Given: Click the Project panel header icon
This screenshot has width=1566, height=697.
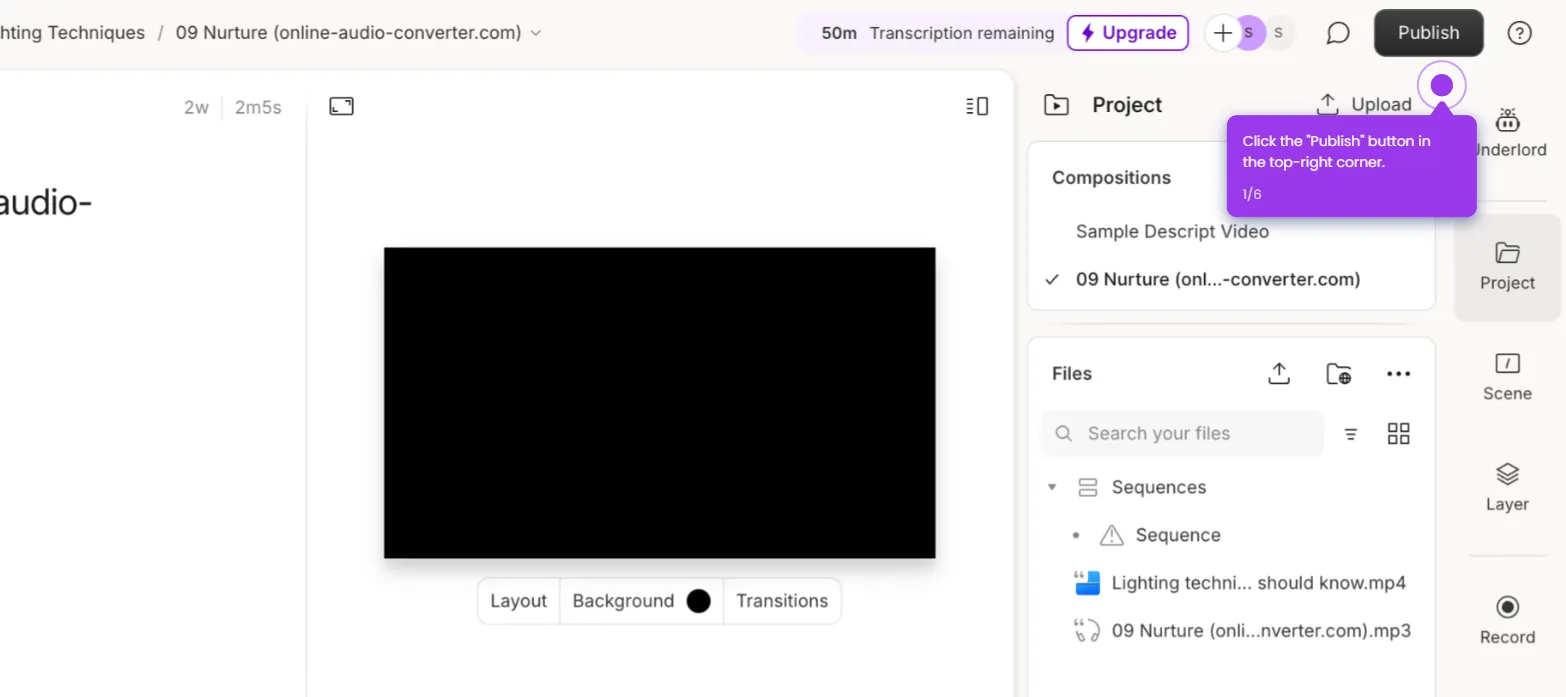Looking at the screenshot, I should click(x=1057, y=105).
